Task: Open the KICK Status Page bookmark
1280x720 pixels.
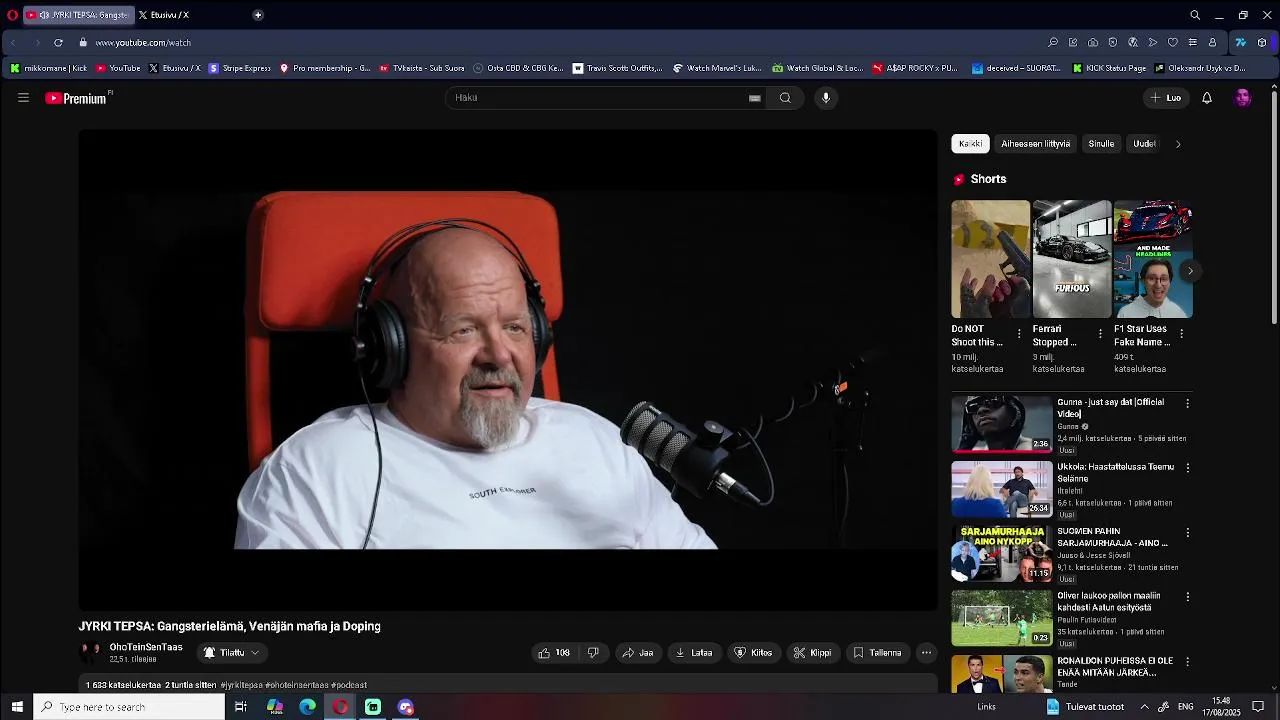Action: pyautogui.click(x=1109, y=68)
